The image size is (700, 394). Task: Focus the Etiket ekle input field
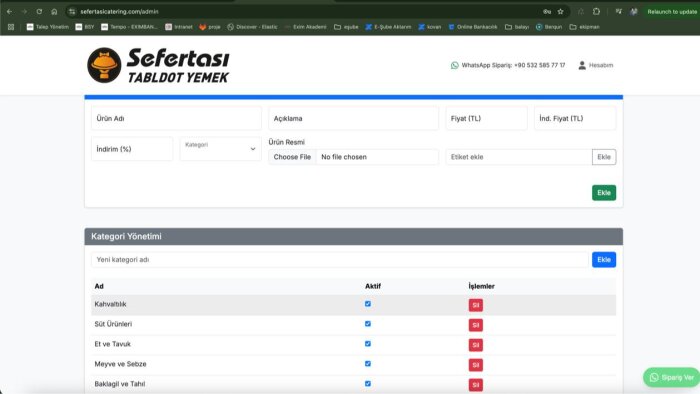tap(519, 157)
